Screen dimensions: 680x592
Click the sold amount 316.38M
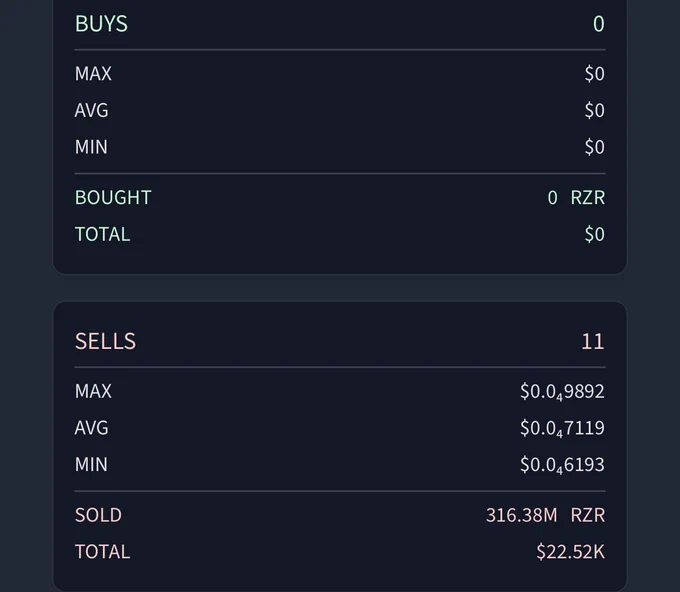[521, 515]
